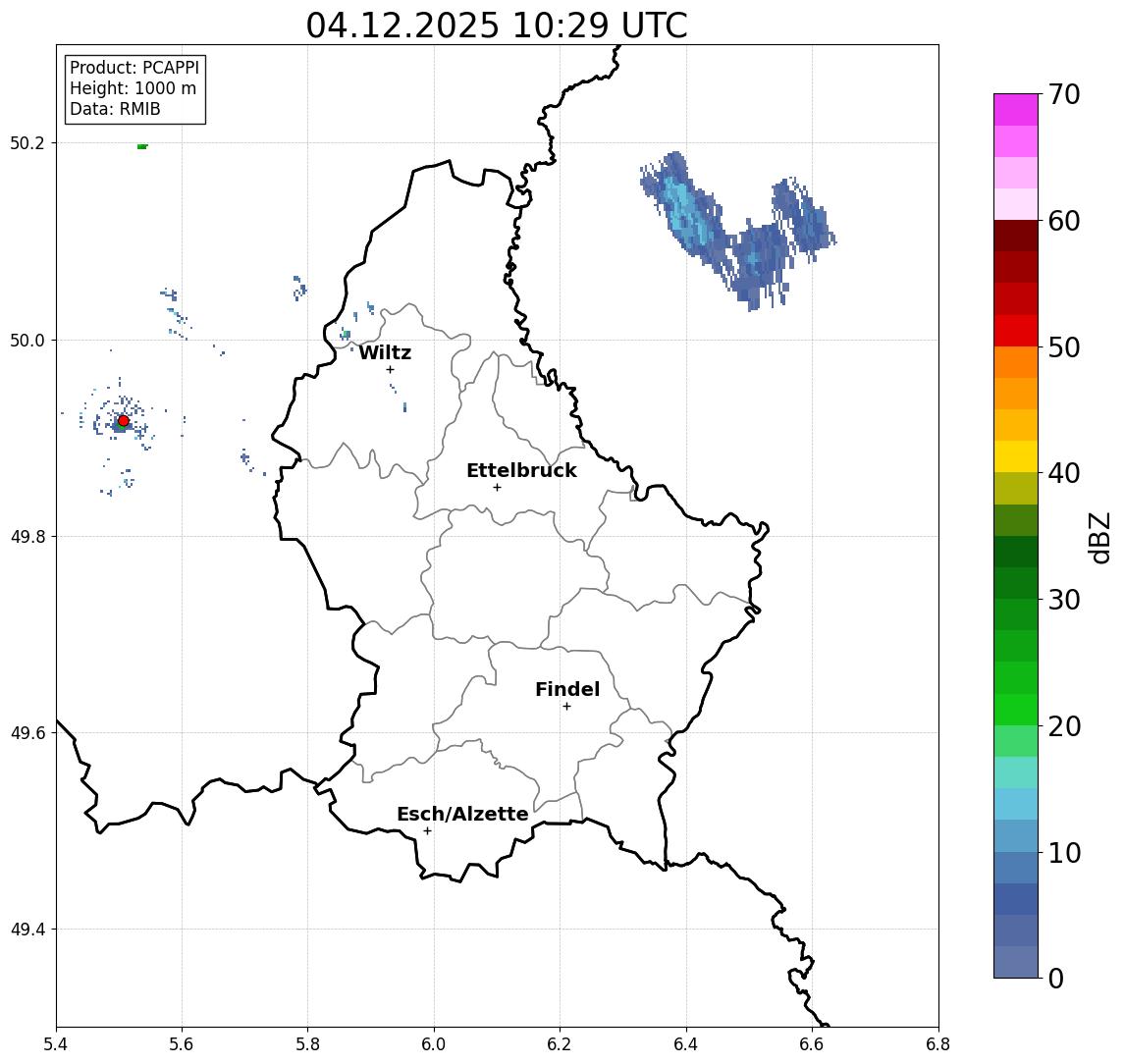
Task: Click the "Data: RMIB" text line
Action: [x=115, y=109]
